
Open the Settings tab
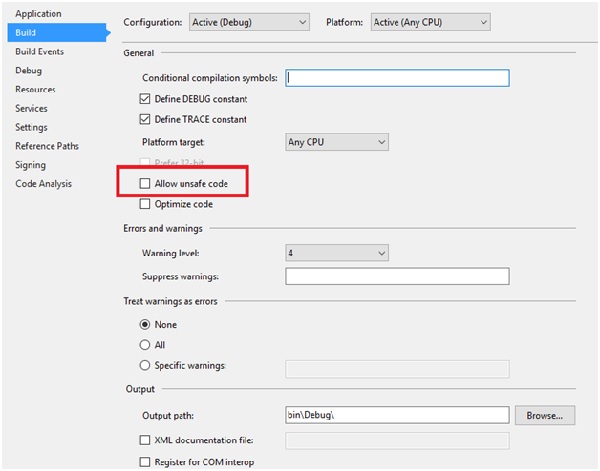coord(31,127)
